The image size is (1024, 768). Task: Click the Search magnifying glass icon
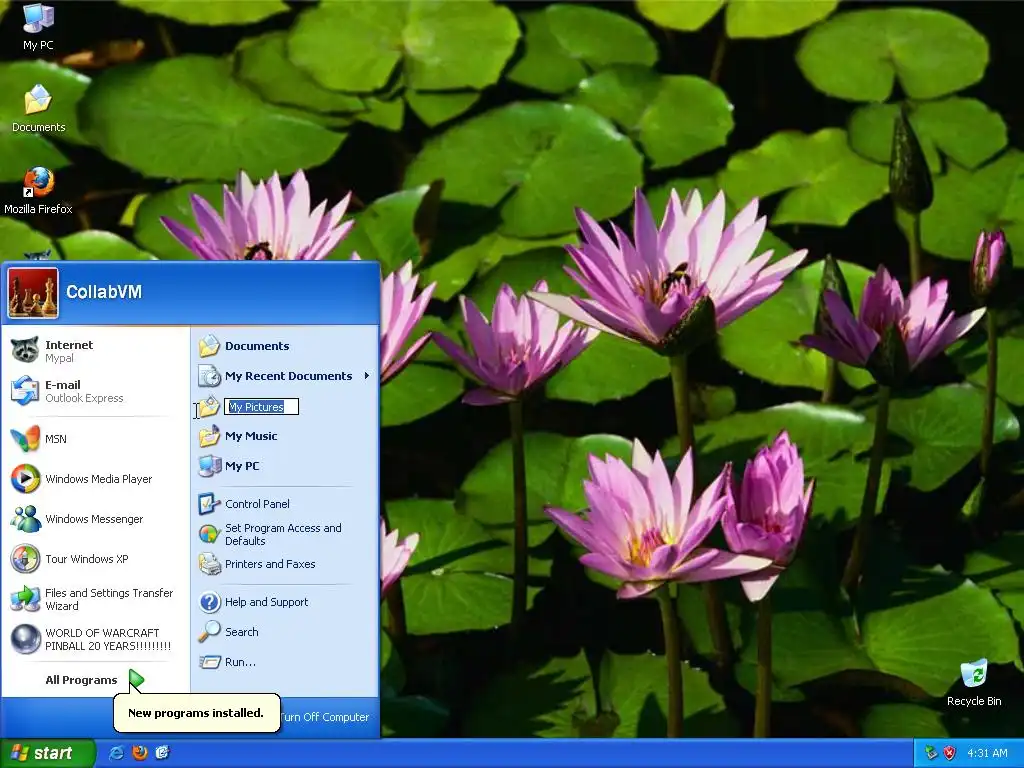pyautogui.click(x=209, y=632)
